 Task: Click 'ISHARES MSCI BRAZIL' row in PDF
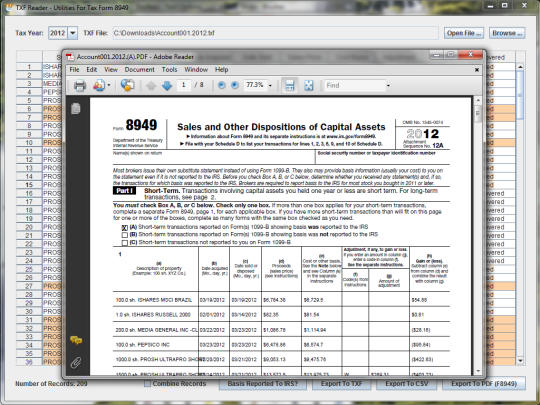pyautogui.click(x=281, y=300)
